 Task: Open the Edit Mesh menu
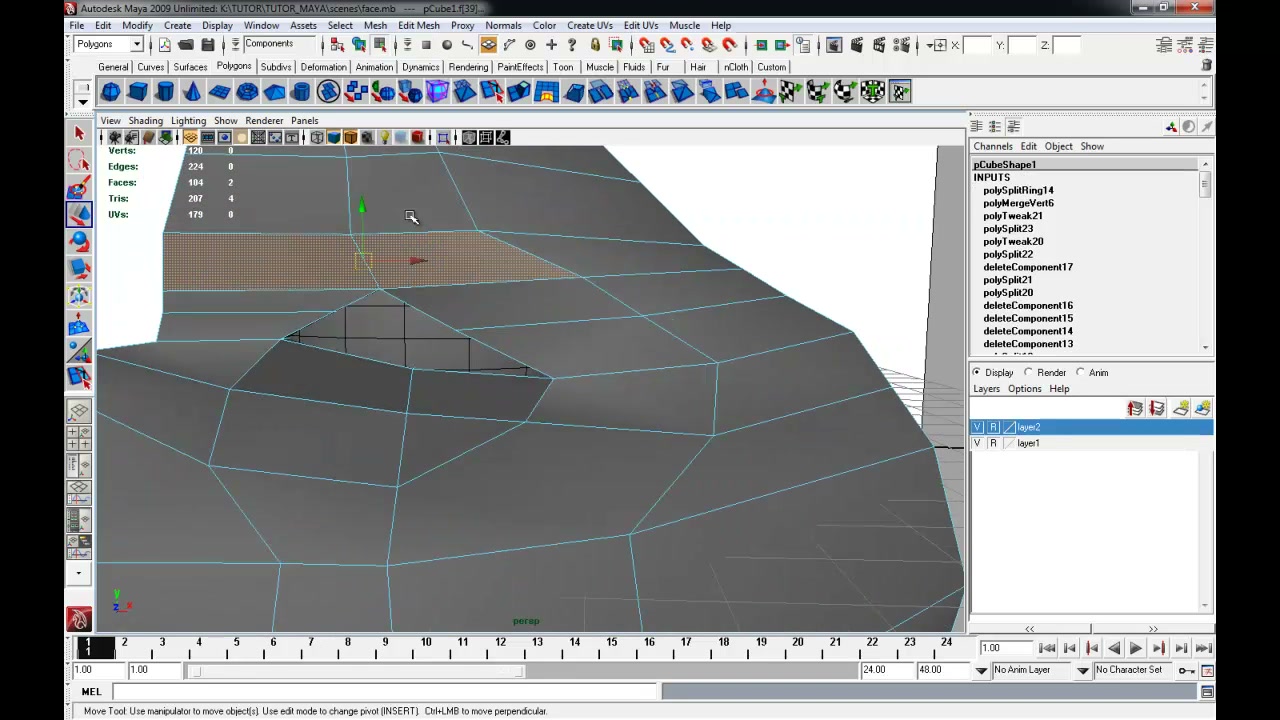[x=418, y=25]
